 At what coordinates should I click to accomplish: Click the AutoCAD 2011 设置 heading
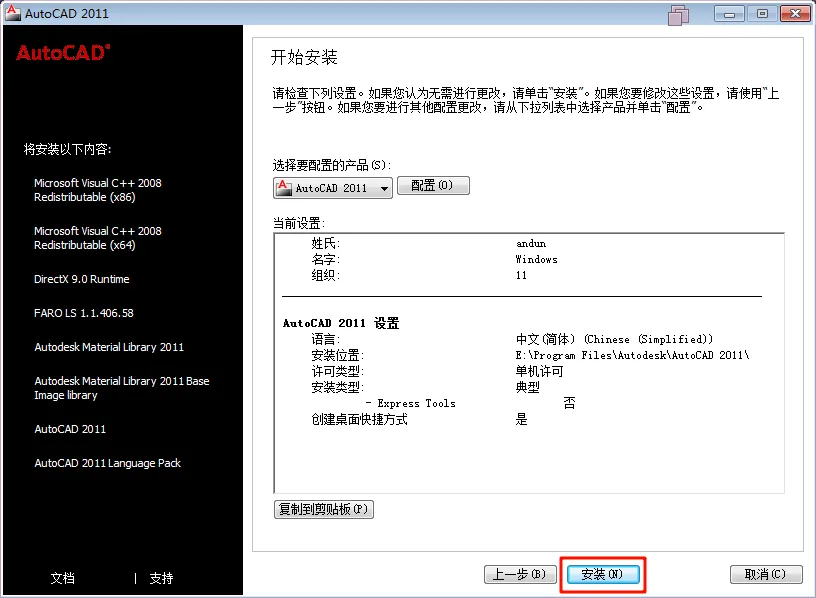pos(341,323)
